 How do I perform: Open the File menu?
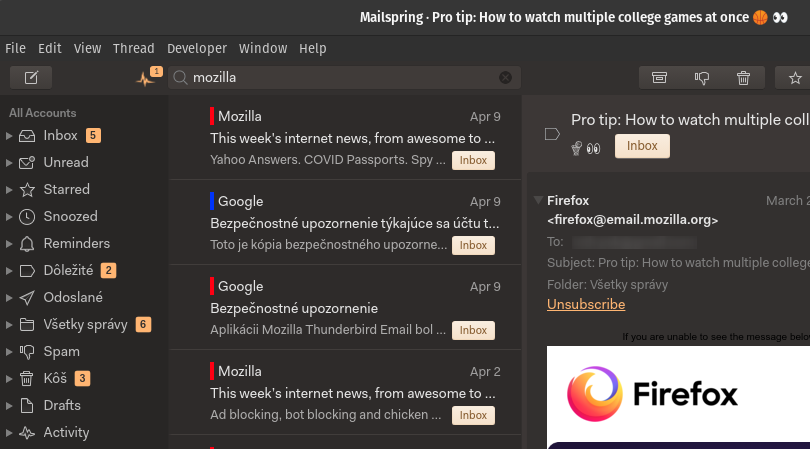point(15,49)
